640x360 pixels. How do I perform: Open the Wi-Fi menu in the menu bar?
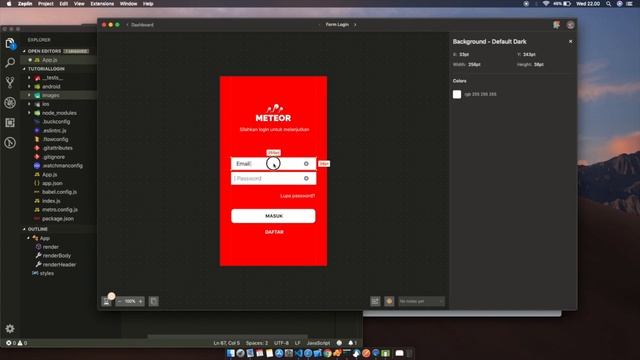pos(546,4)
